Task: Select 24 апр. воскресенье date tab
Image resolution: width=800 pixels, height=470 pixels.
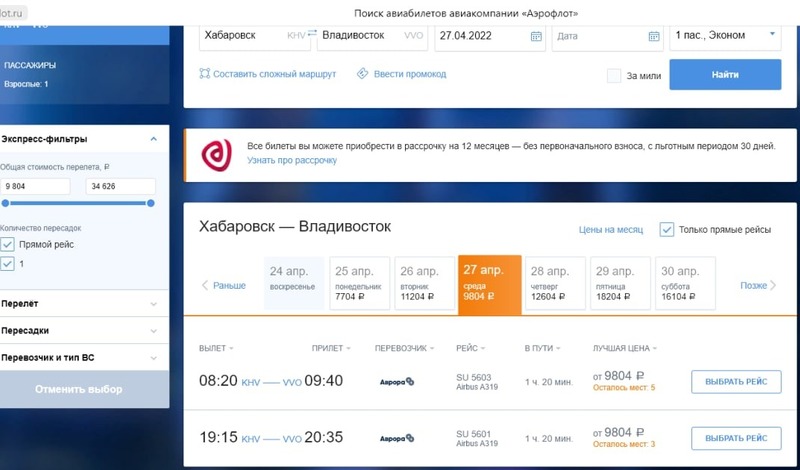Action: [x=294, y=283]
